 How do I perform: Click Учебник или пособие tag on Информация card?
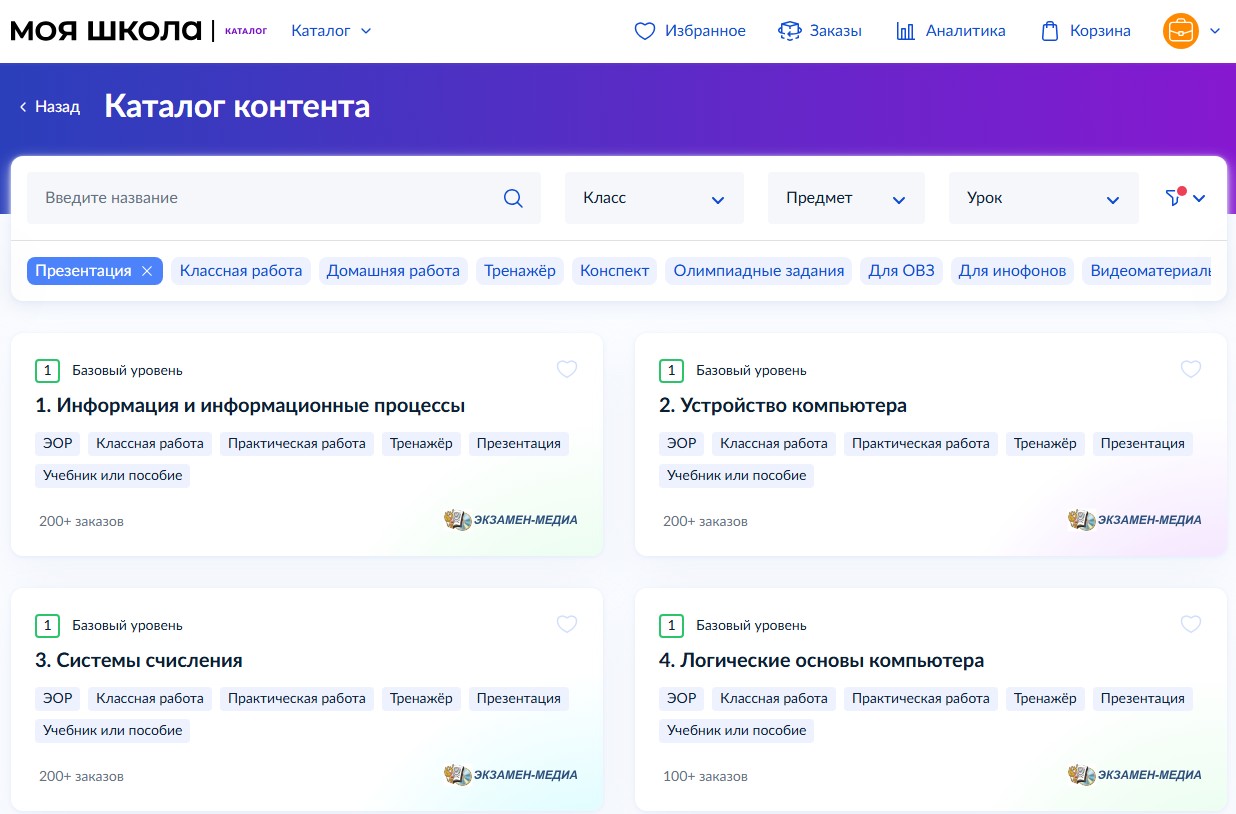coord(112,476)
